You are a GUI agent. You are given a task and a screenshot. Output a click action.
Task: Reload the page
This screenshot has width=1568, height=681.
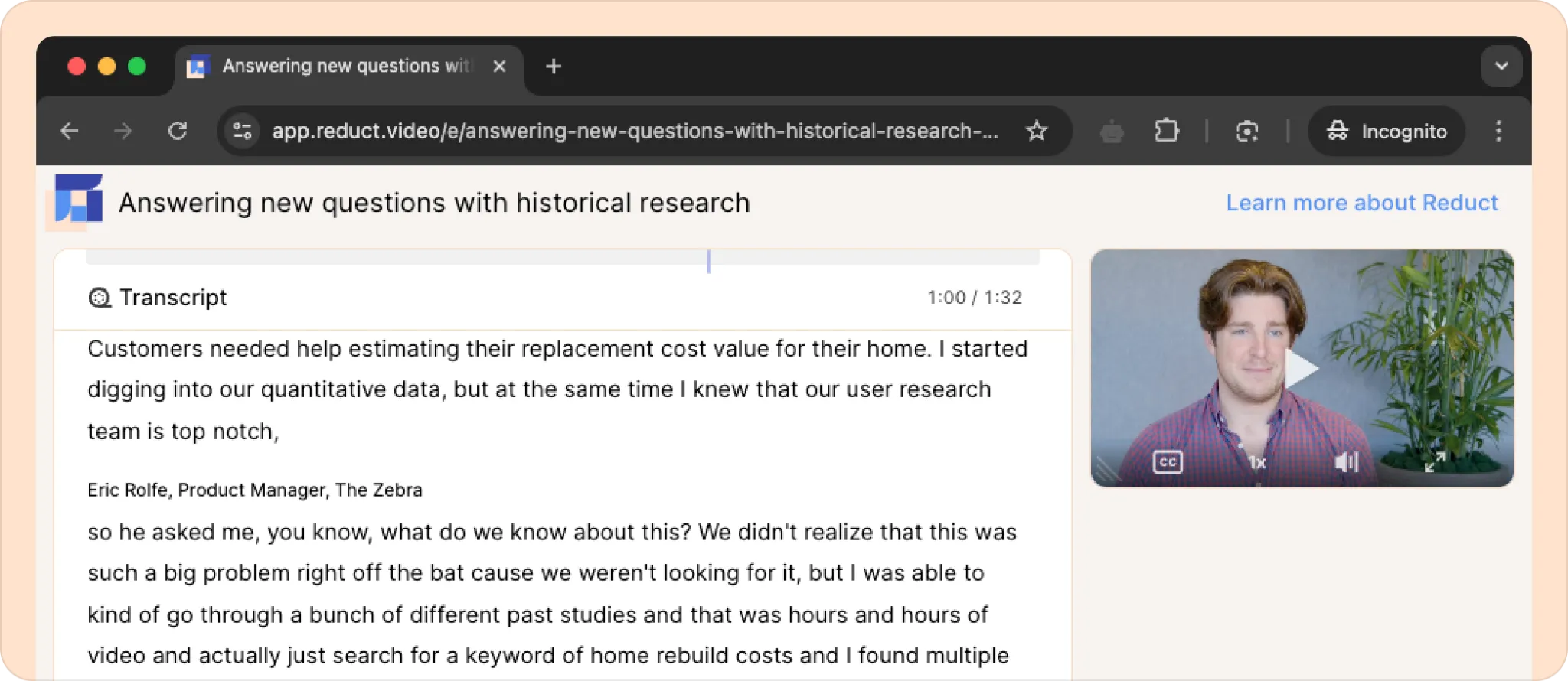tap(178, 132)
